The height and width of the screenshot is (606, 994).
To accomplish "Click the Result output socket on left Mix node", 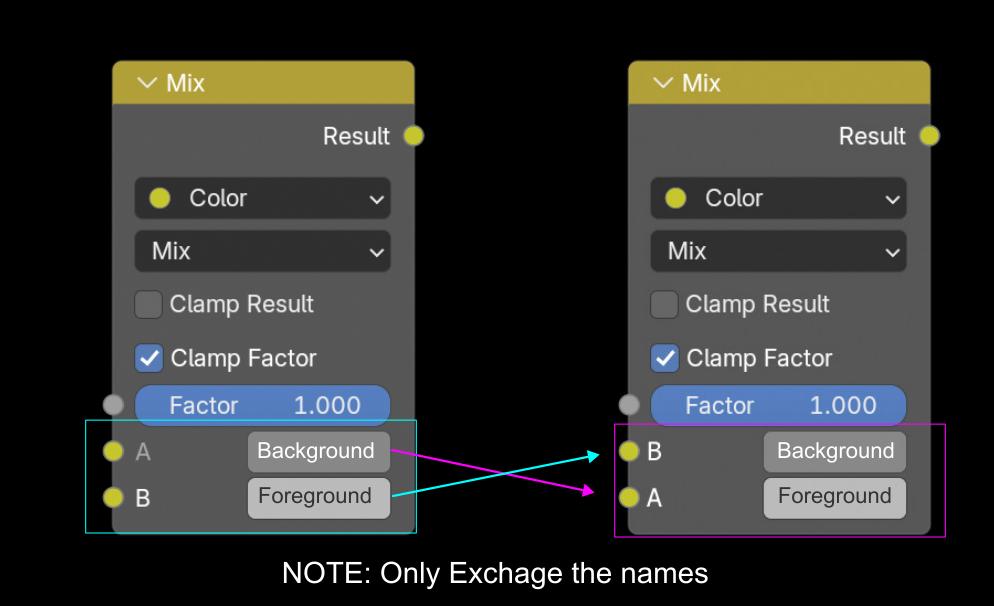I will [x=413, y=136].
